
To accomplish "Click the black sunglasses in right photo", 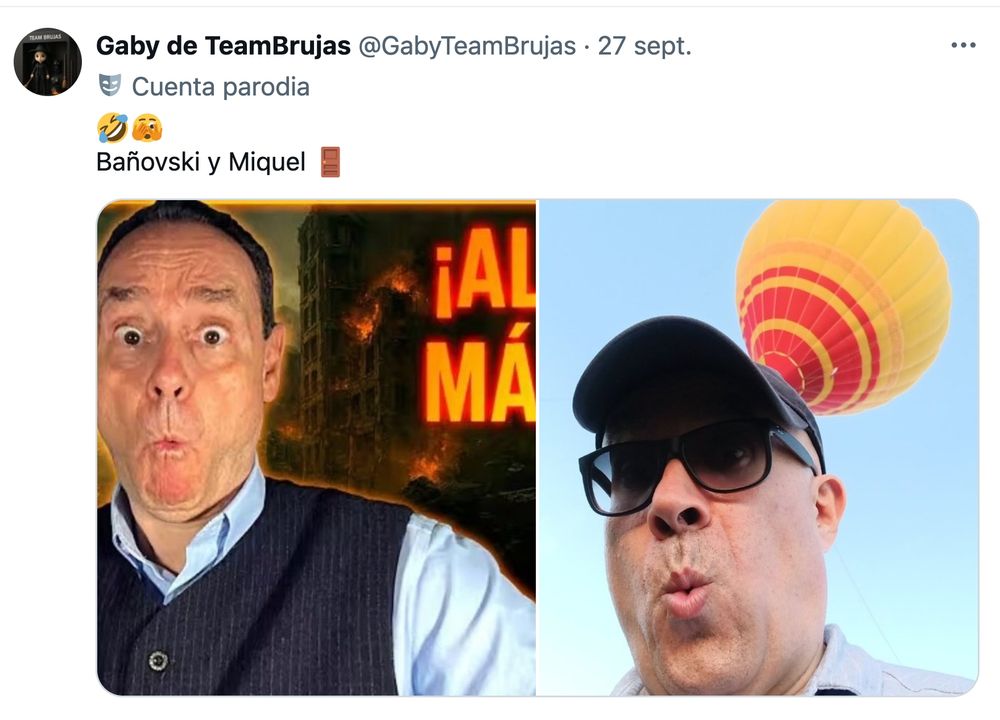I will [x=698, y=466].
